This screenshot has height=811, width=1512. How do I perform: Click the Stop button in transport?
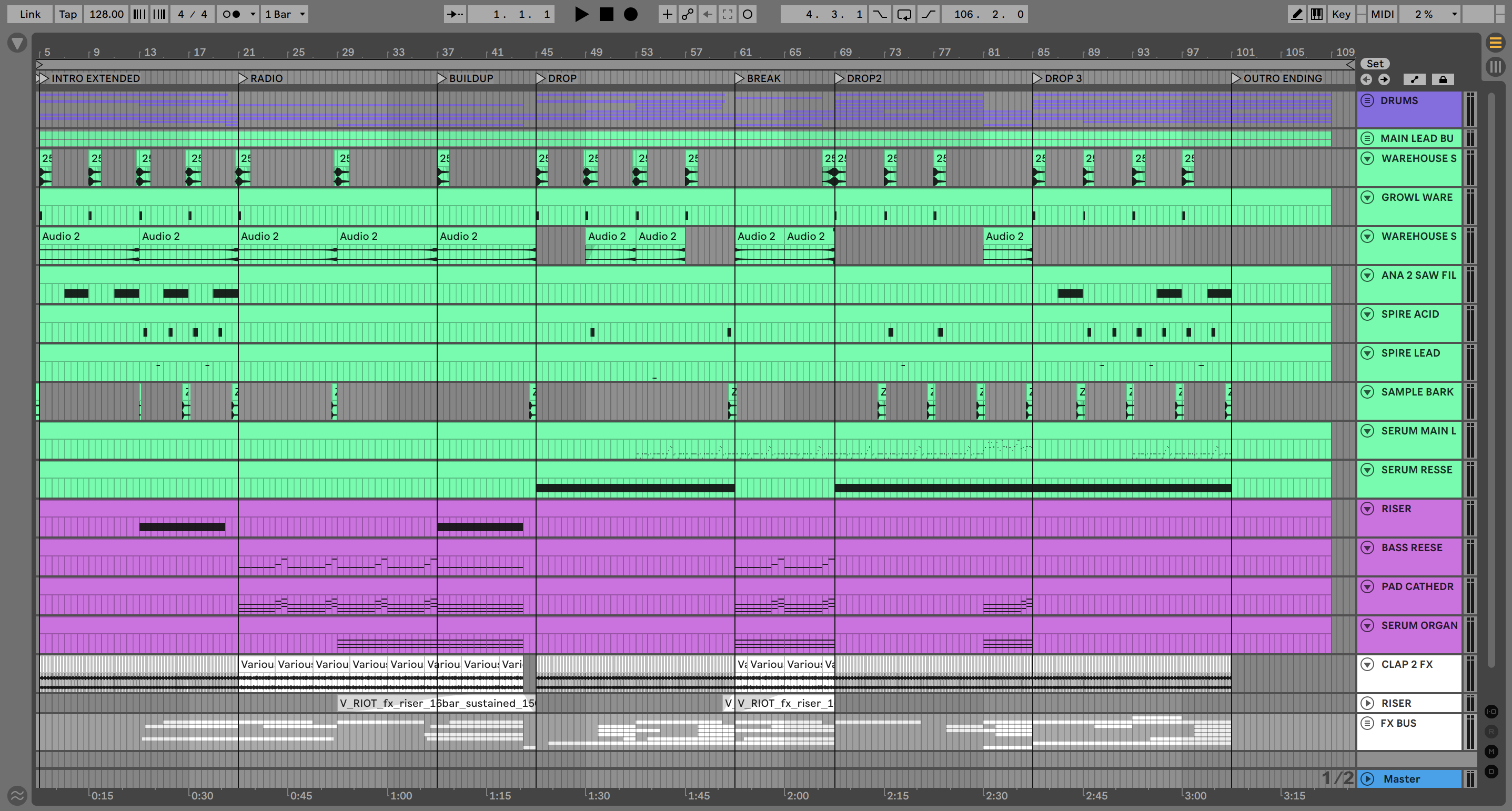tap(606, 14)
